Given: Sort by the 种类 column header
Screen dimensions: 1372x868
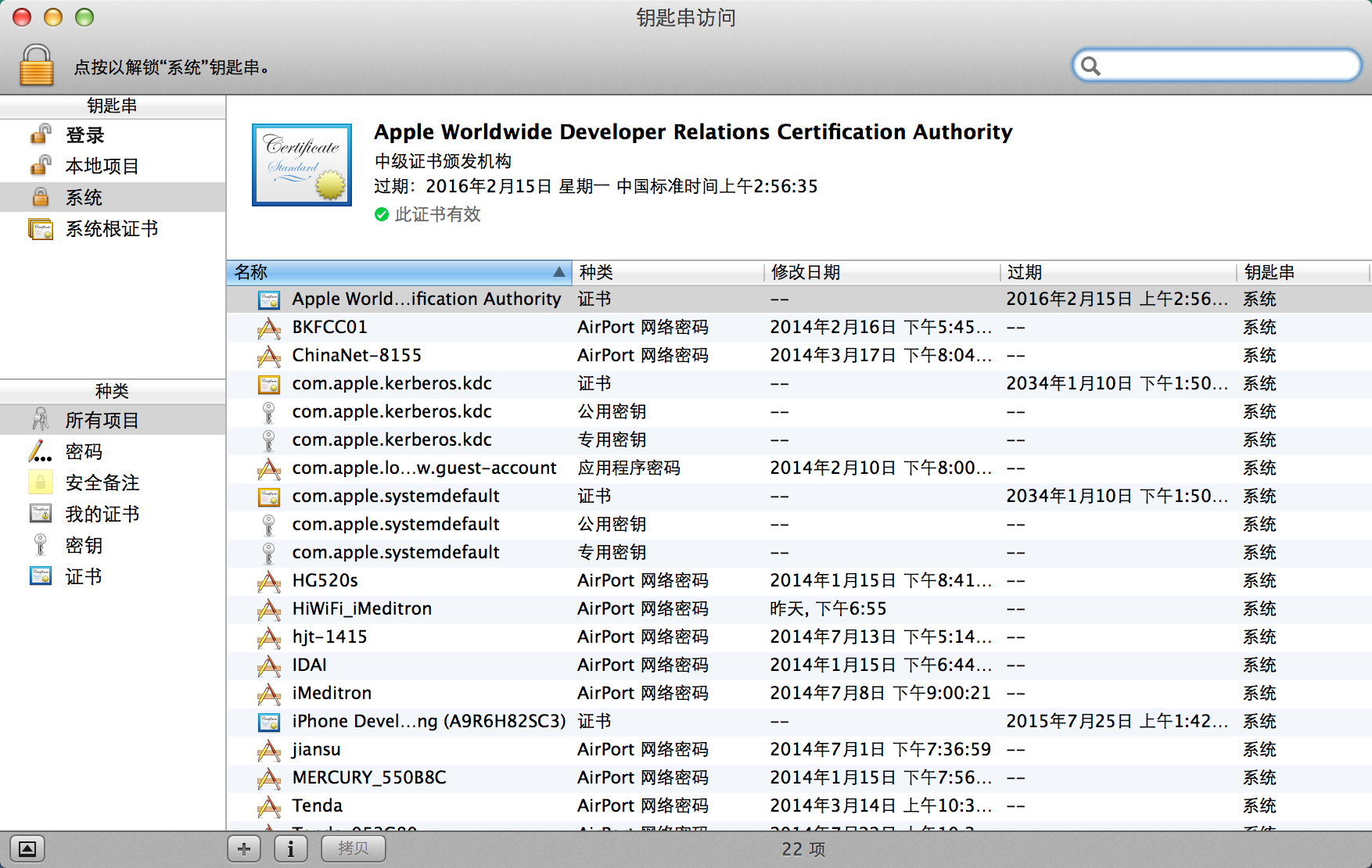Looking at the screenshot, I should point(668,272).
